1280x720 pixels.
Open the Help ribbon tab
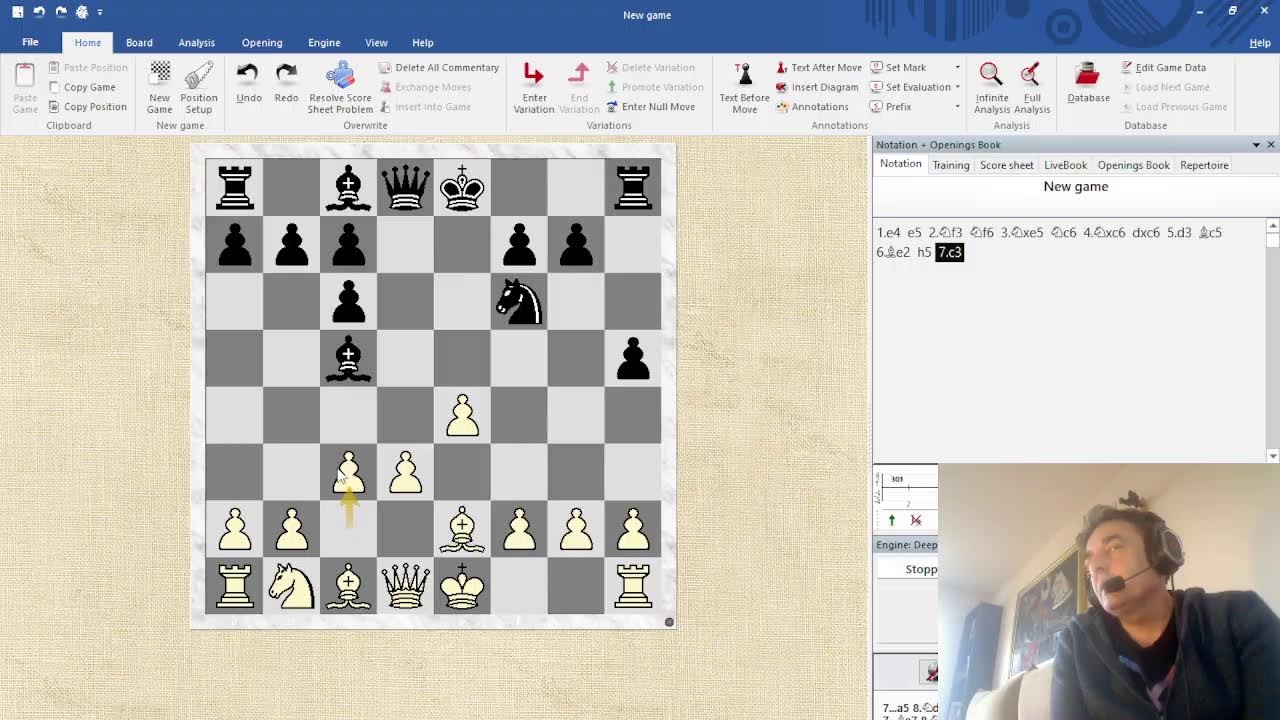pyautogui.click(x=423, y=43)
